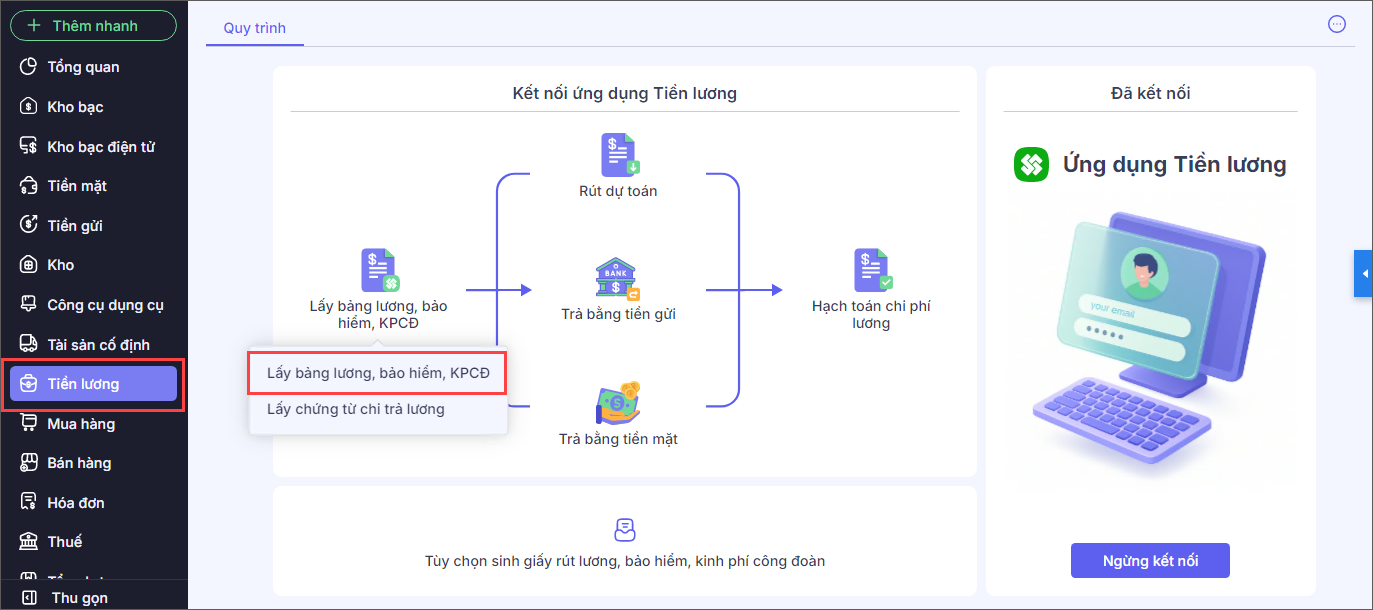1373x610 pixels.
Task: Open the more options circle icon
Action: (1336, 25)
